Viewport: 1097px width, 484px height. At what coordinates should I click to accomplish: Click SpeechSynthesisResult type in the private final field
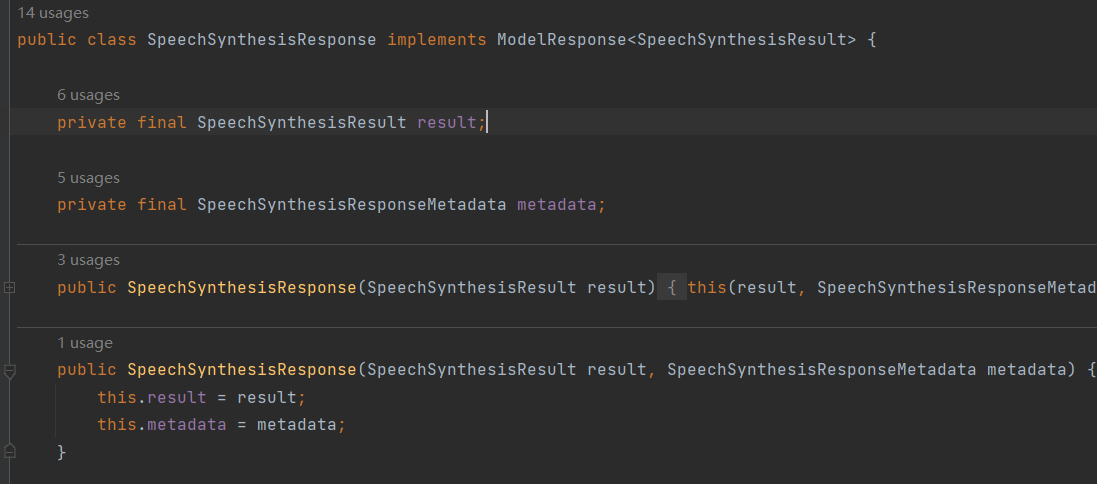tap(302, 122)
